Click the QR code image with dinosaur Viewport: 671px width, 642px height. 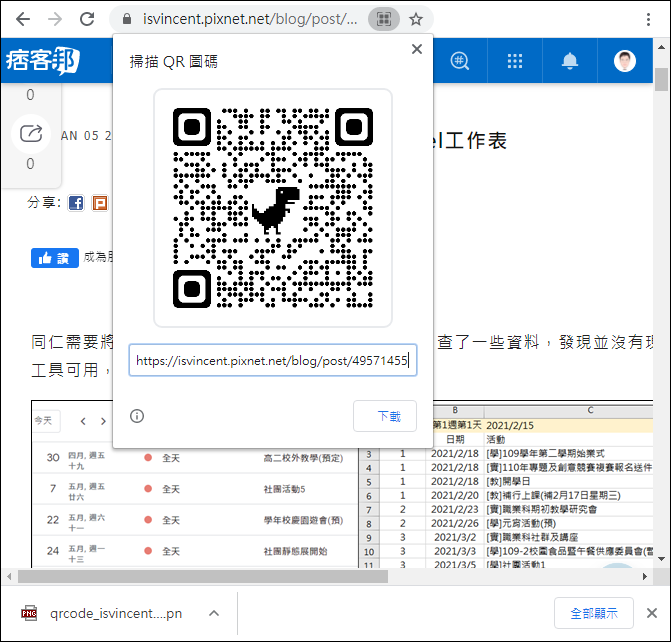[273, 208]
